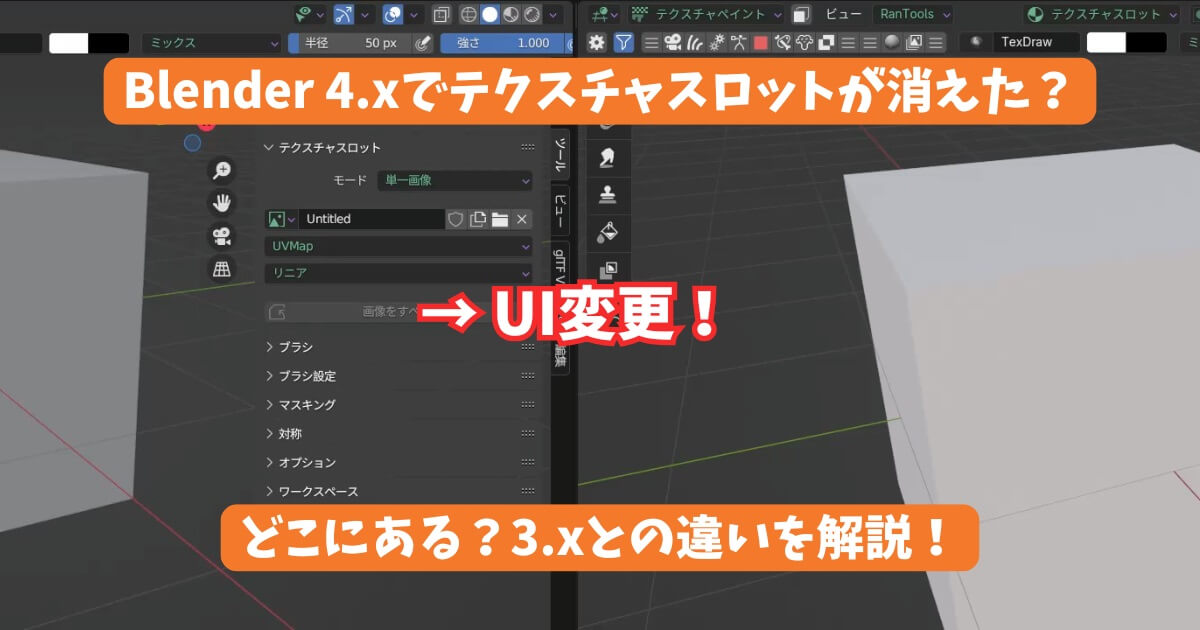Viewport: 1200px width, 630px height.
Task: Click the 画像をすべて保存 button
Action: click(398, 312)
